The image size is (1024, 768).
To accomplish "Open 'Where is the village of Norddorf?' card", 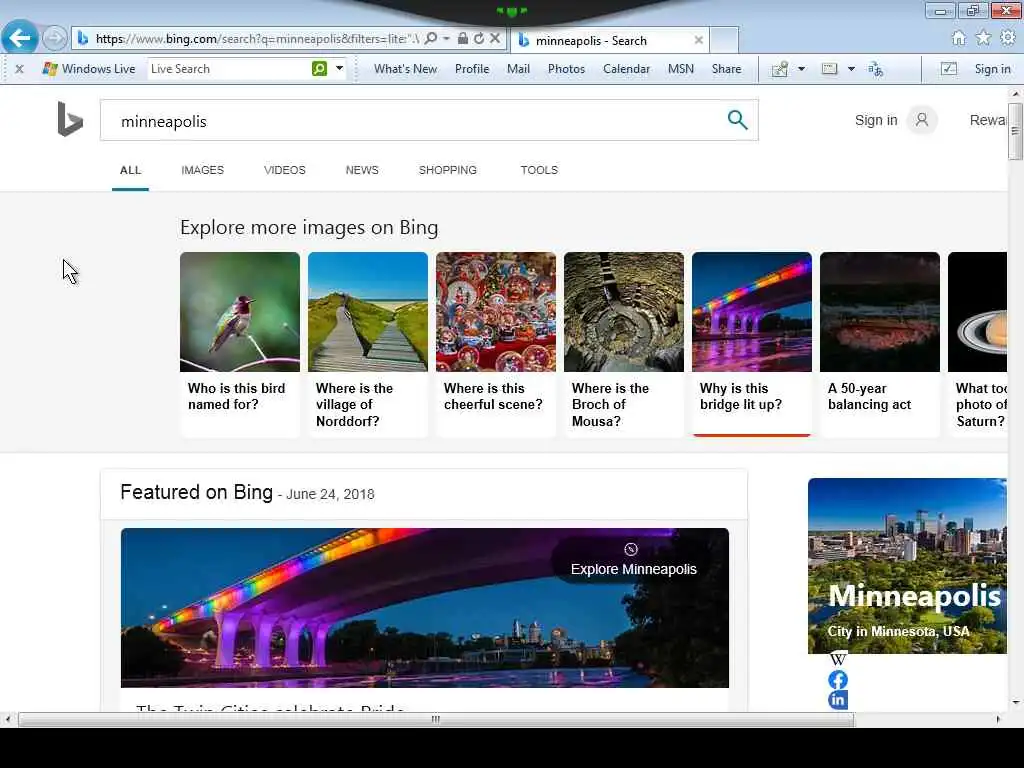I will click(368, 344).
